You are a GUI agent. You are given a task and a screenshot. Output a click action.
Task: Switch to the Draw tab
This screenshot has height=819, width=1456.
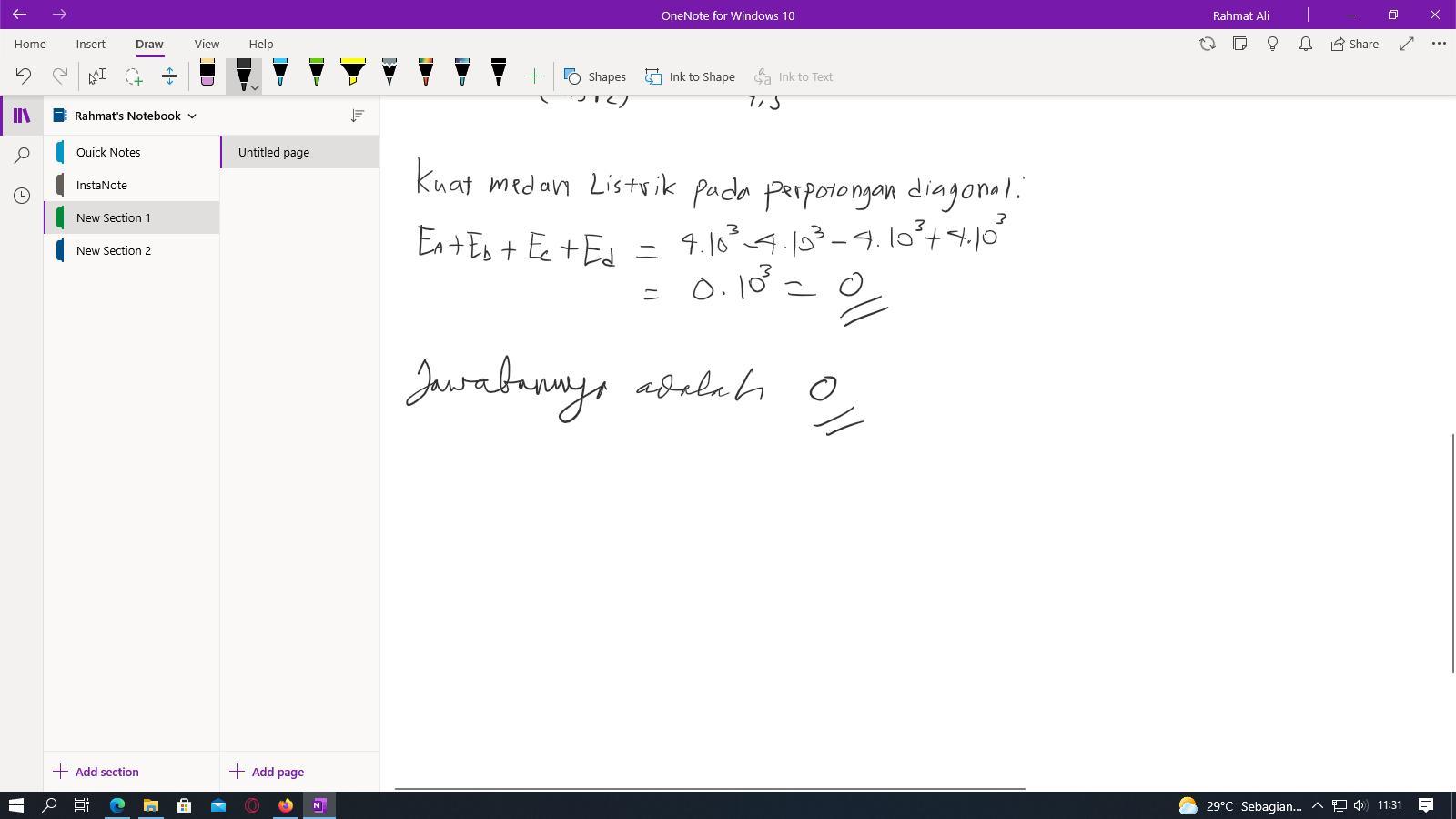(149, 44)
